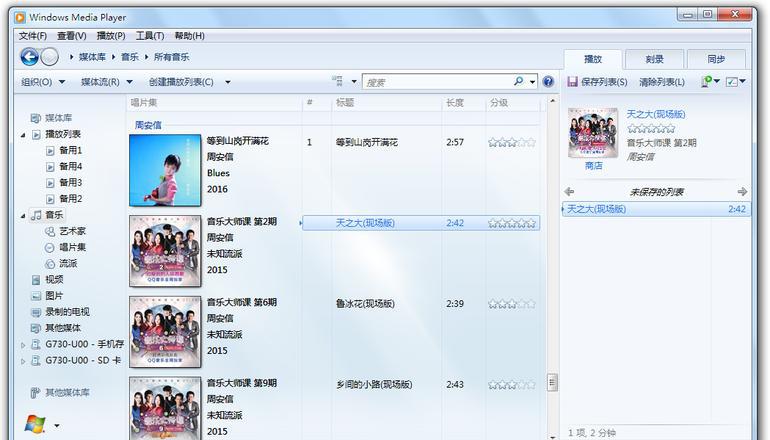This screenshot has width=770, height=440.
Task: Click the greyed forward navigation arrow
Action: (50, 57)
